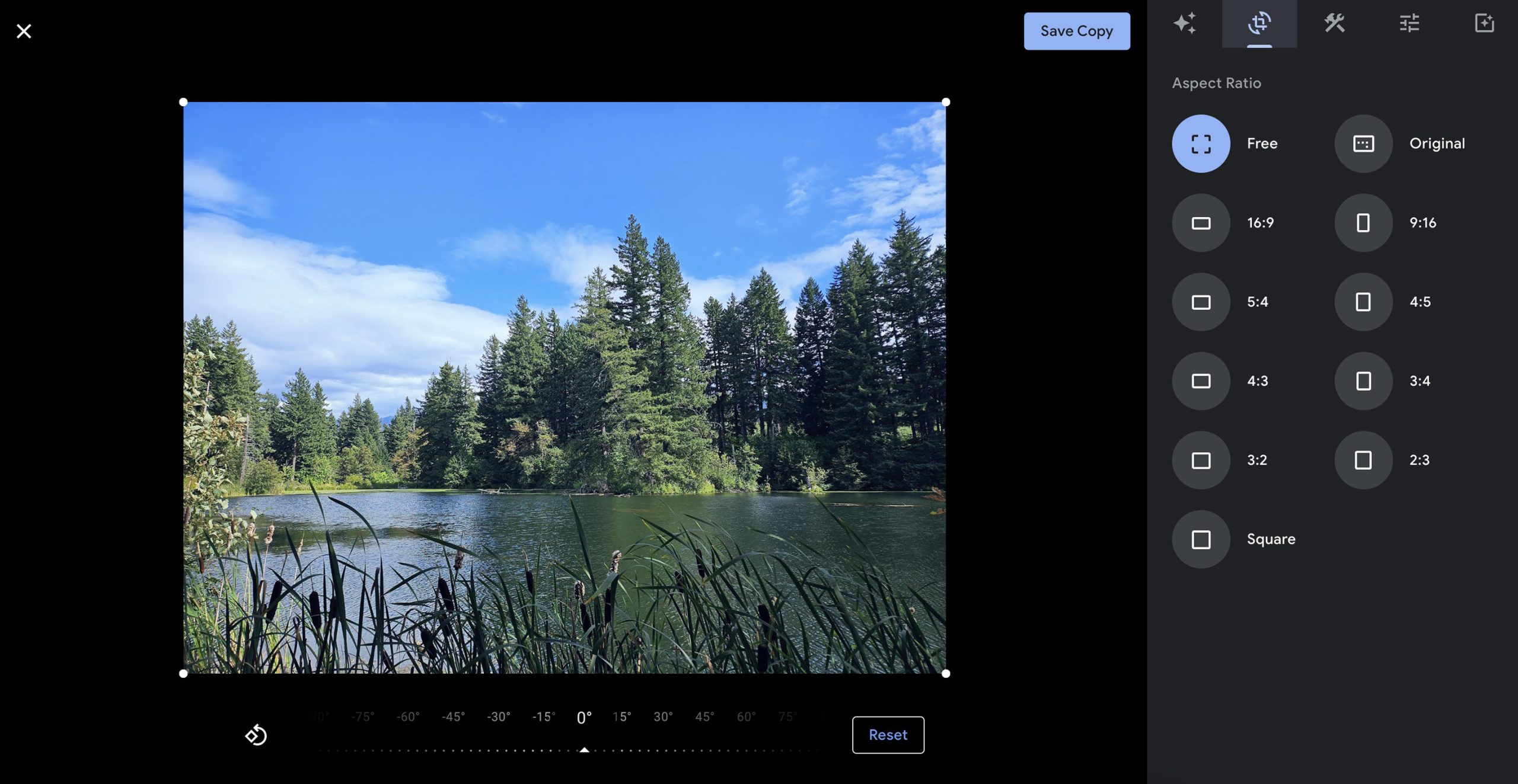Click the Auto Enhance (sparkle) icon
The image size is (1518, 784).
click(1185, 23)
